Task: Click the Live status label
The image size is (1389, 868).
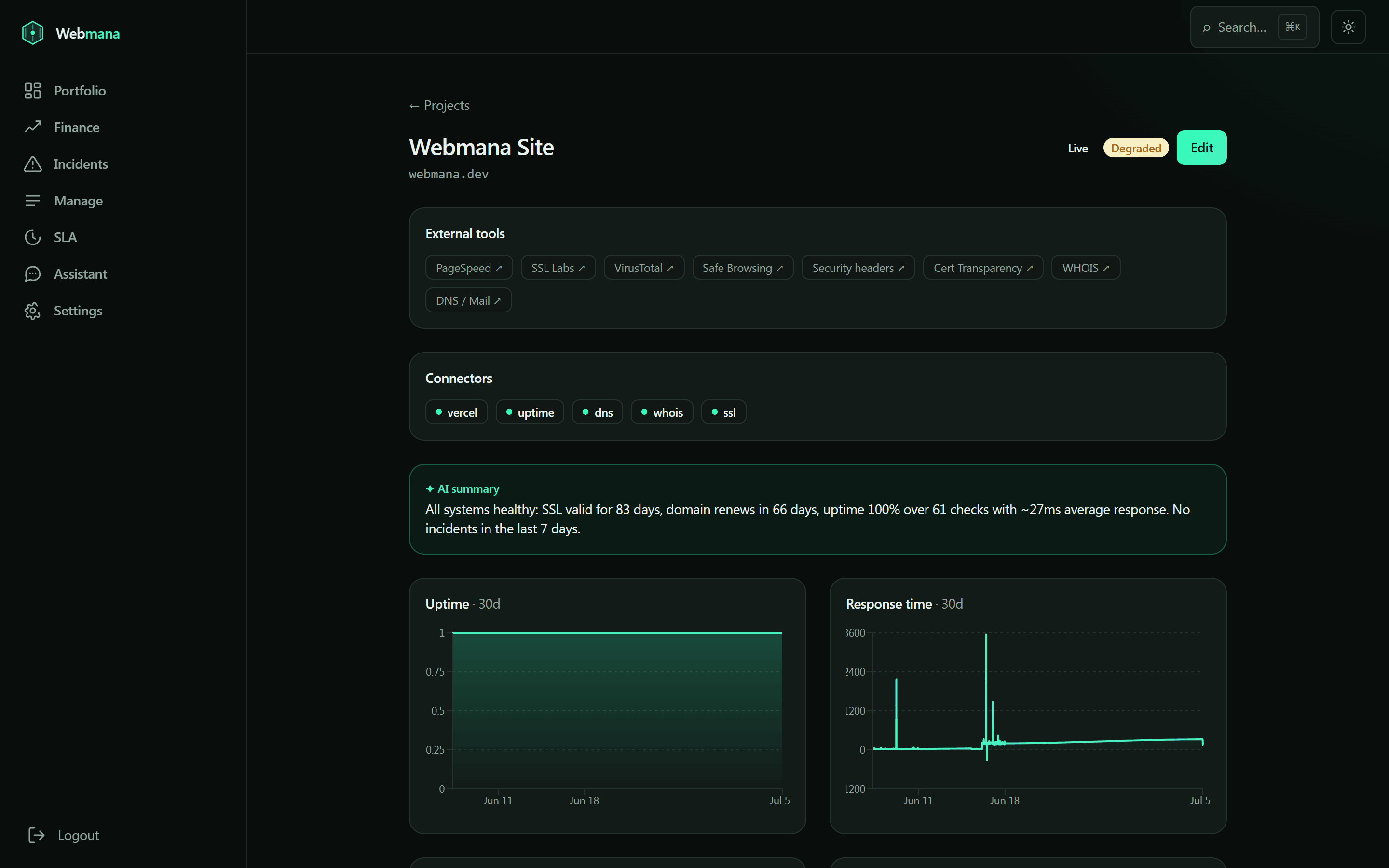Action: 1077,149
